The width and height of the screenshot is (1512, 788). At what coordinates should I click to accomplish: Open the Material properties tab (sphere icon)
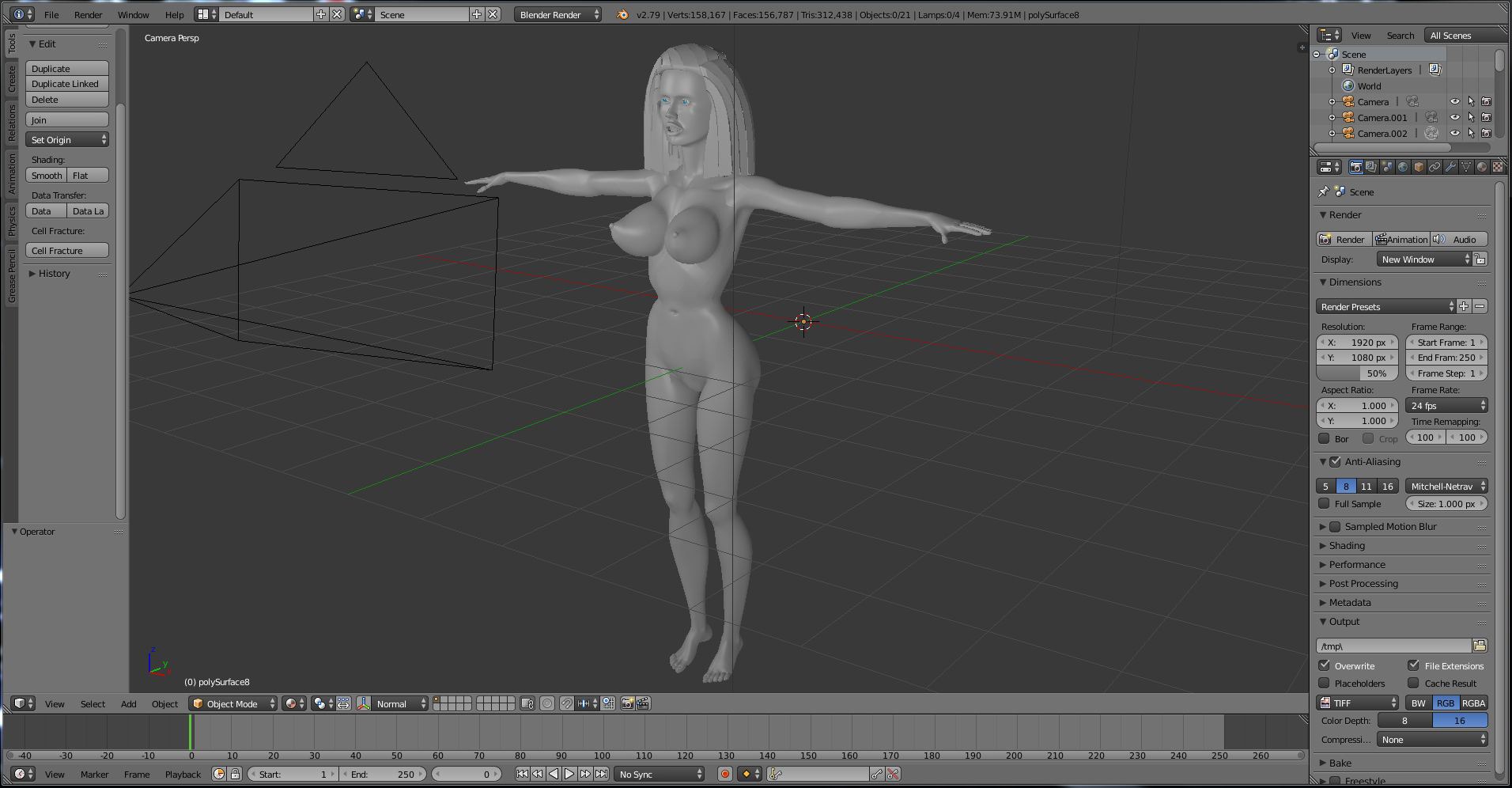(1482, 167)
